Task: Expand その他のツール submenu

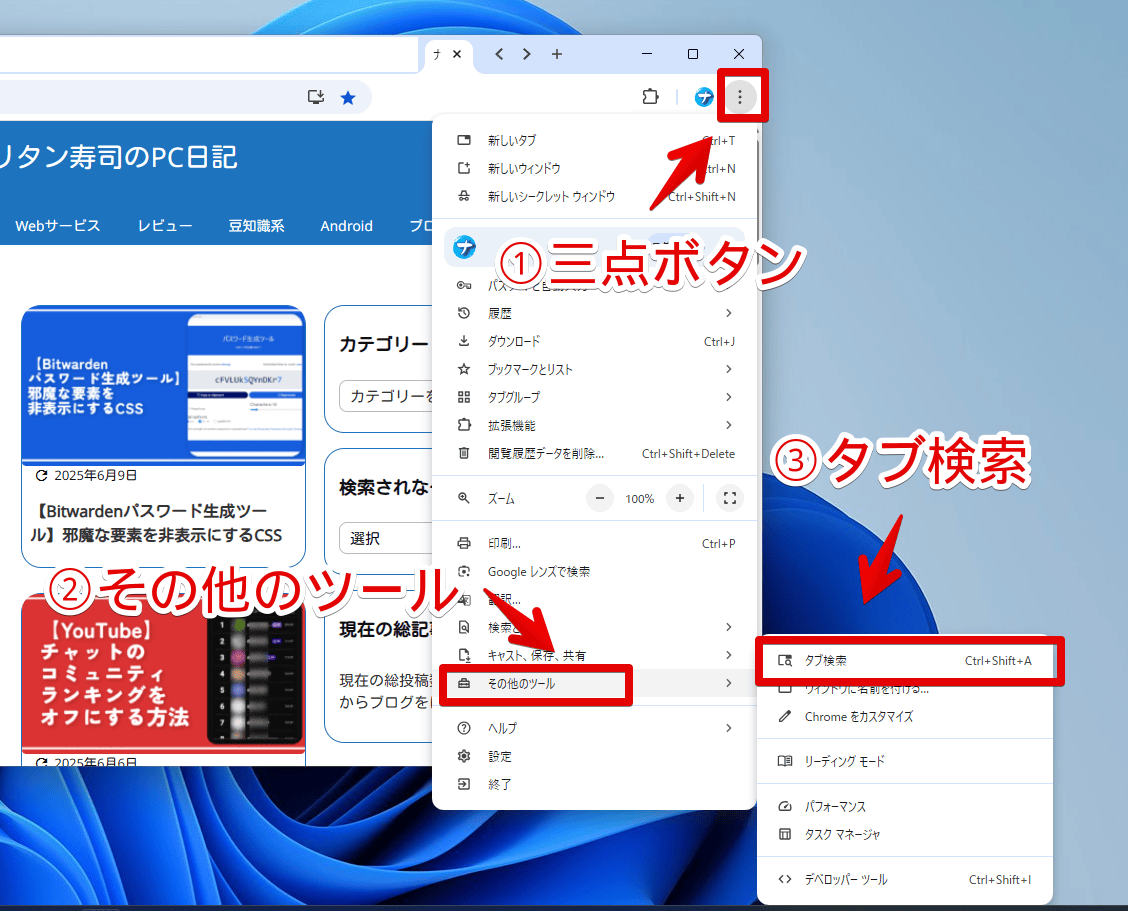Action: pyautogui.click(x=594, y=684)
